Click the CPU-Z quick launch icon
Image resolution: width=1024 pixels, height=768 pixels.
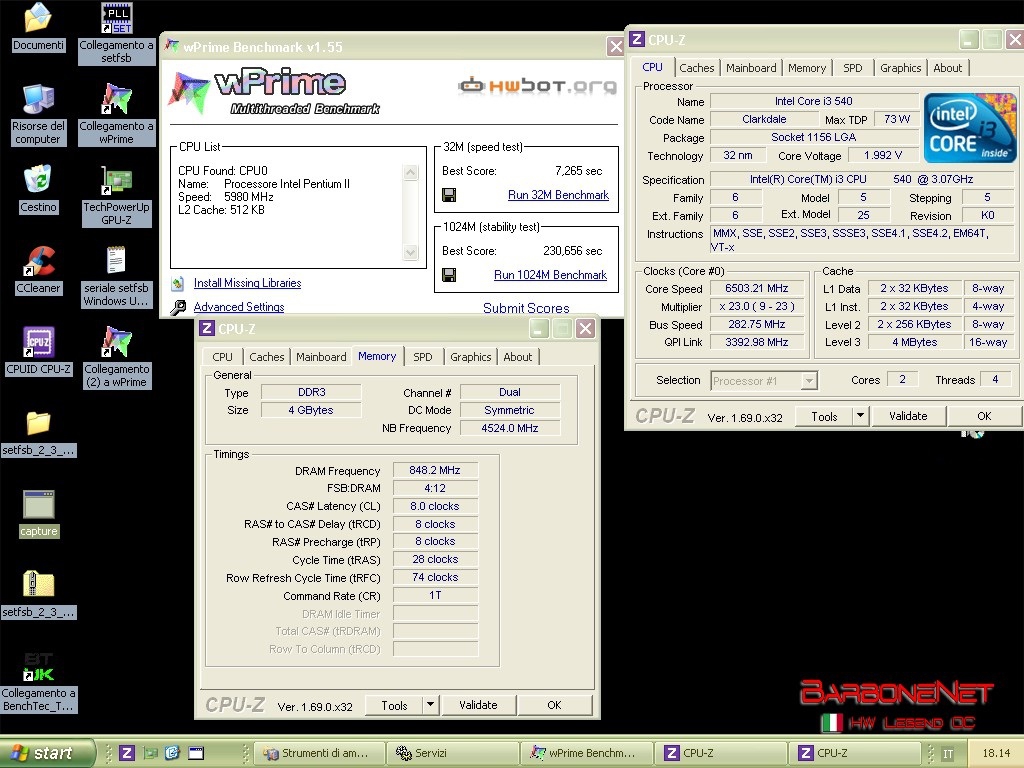coord(127,753)
